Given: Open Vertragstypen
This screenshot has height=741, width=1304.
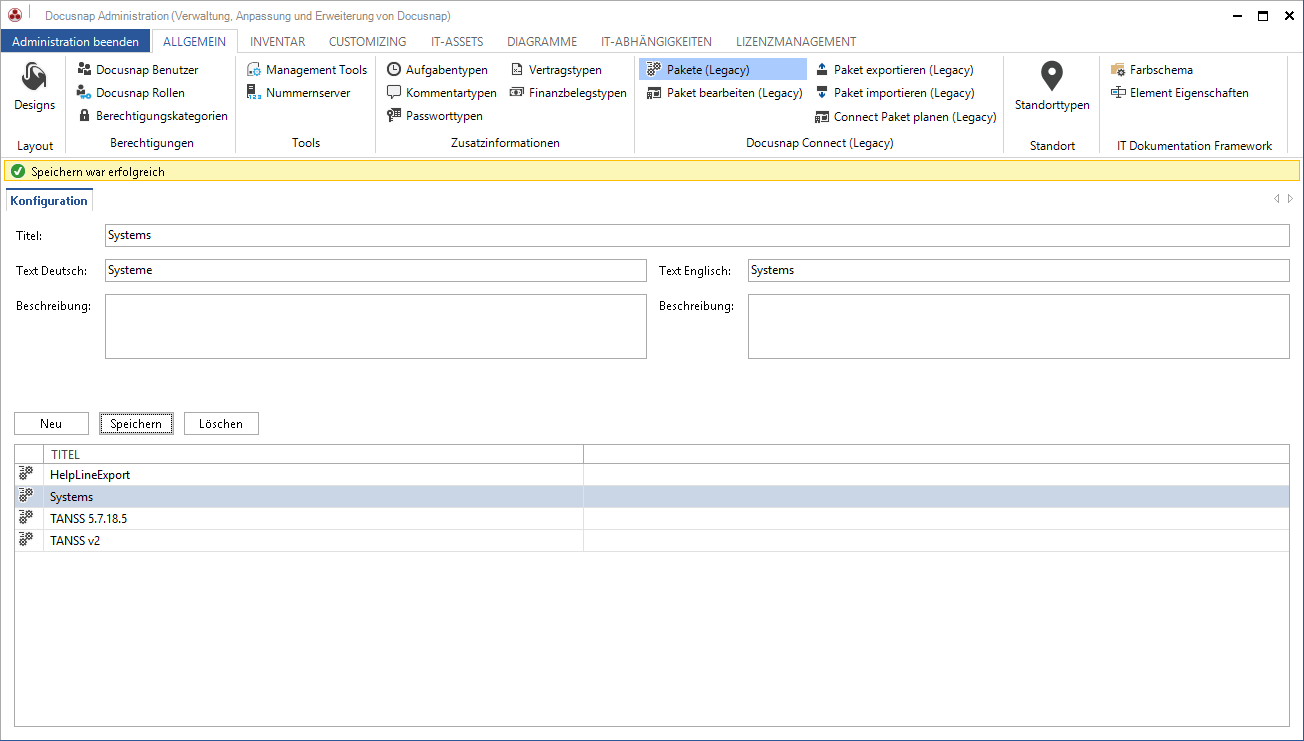Looking at the screenshot, I should pyautogui.click(x=556, y=70).
